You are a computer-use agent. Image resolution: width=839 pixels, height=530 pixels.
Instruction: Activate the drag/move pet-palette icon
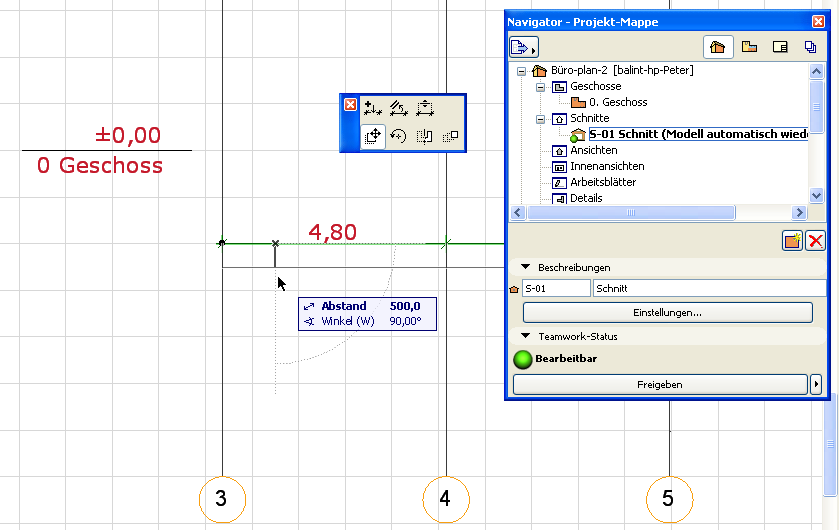(x=372, y=136)
